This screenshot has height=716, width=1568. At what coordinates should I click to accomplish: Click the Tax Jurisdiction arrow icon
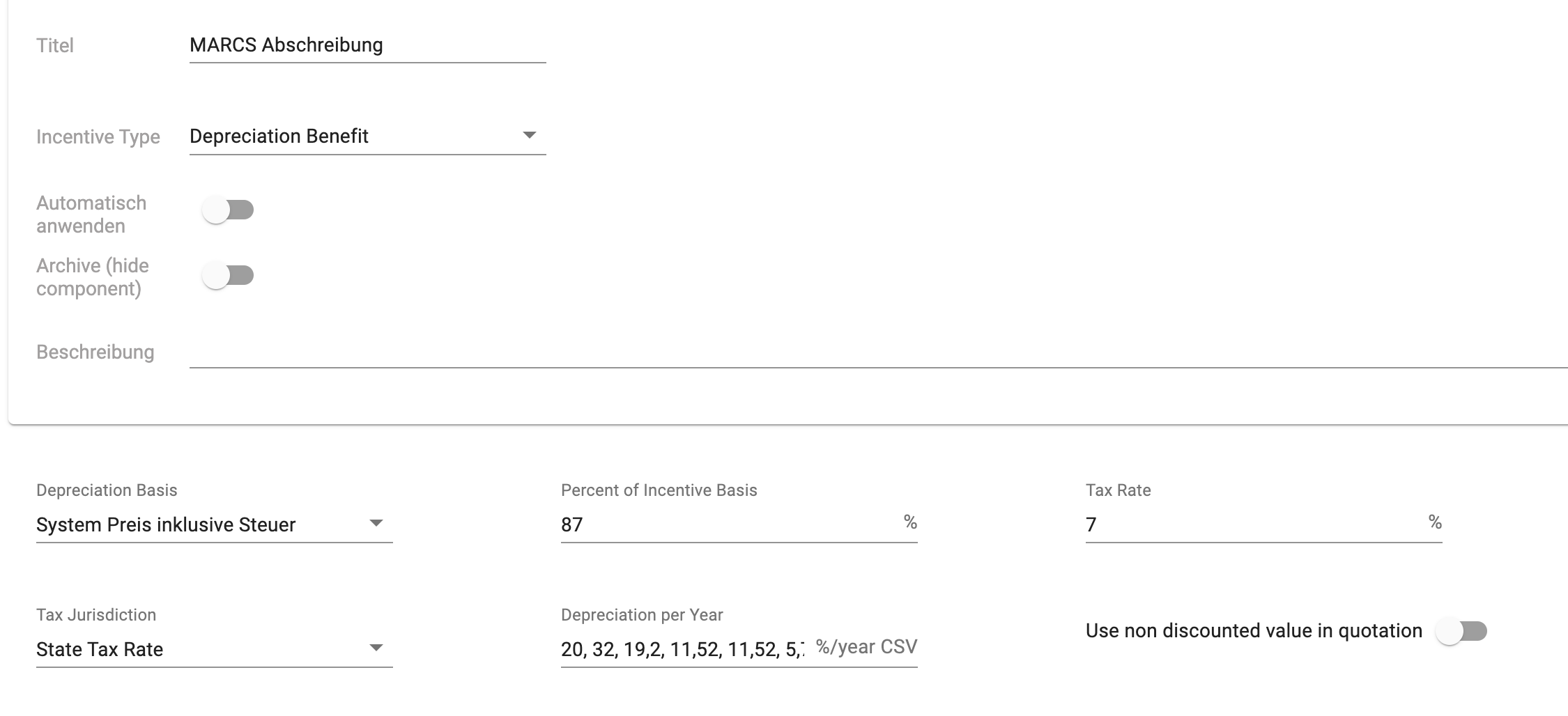[376, 648]
